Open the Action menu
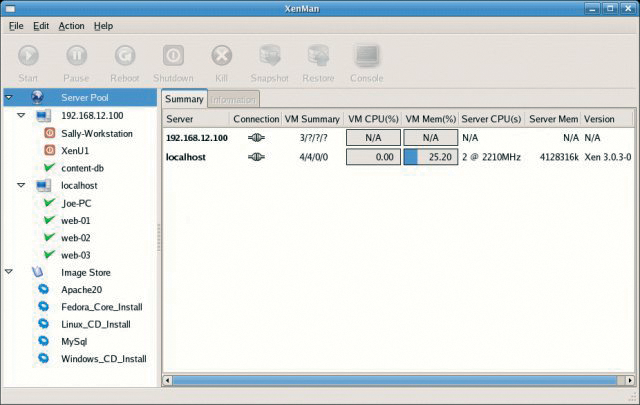The height and width of the screenshot is (405, 640). click(x=71, y=26)
